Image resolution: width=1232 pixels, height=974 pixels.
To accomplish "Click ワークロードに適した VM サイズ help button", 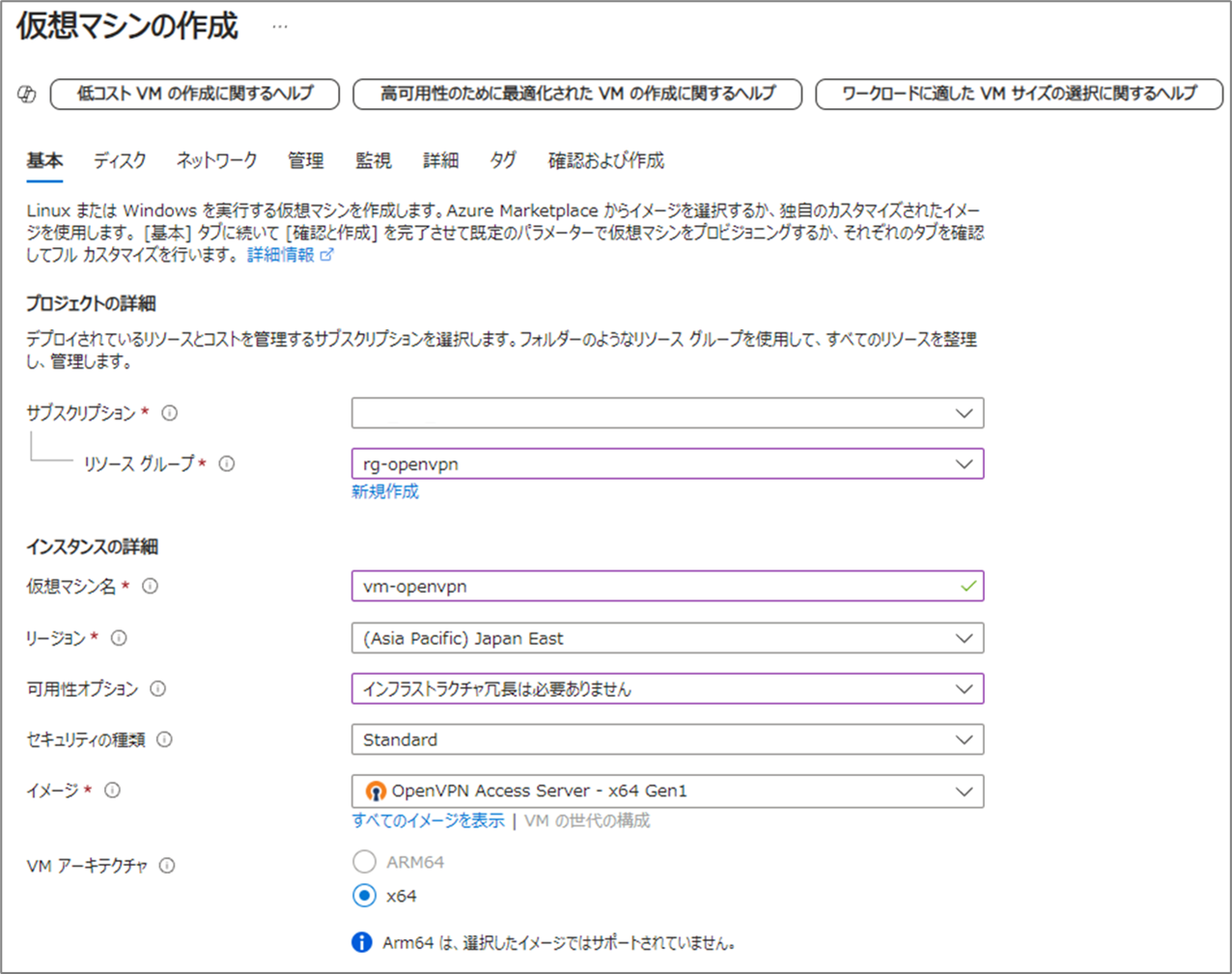I will pyautogui.click(x=1020, y=94).
